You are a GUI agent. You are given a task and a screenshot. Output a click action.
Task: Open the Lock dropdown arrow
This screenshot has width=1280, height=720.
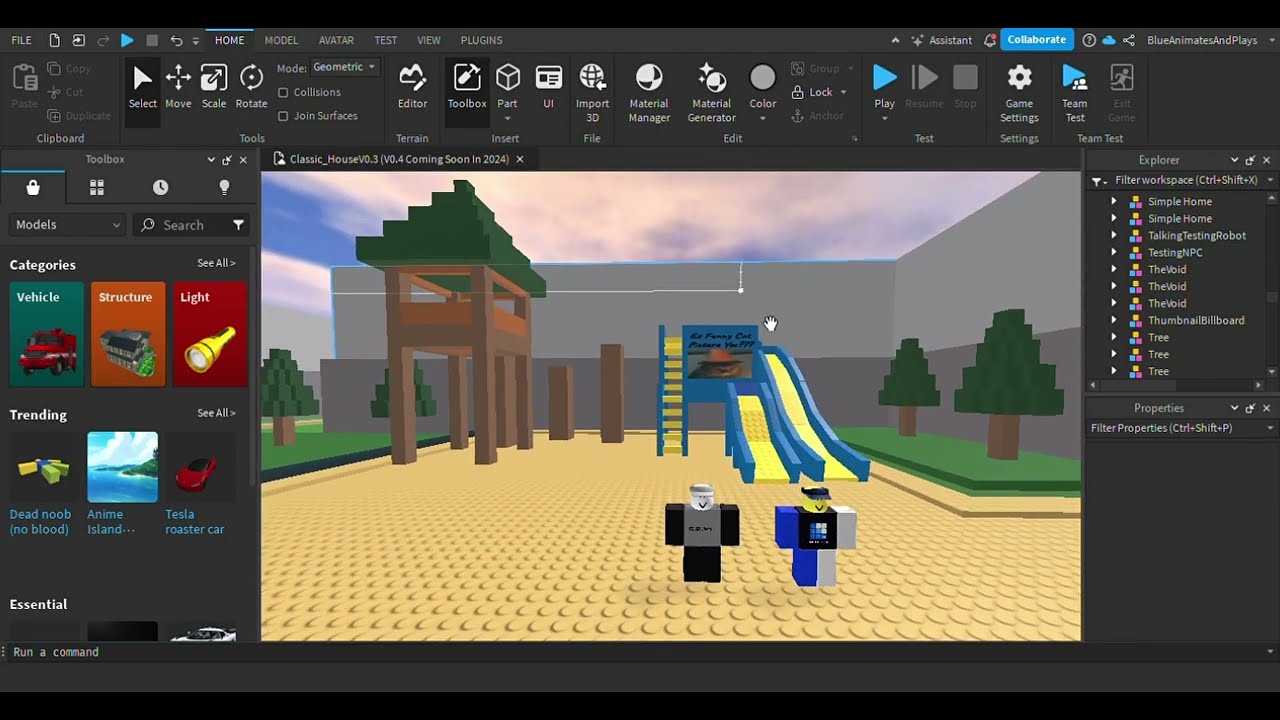[x=843, y=92]
